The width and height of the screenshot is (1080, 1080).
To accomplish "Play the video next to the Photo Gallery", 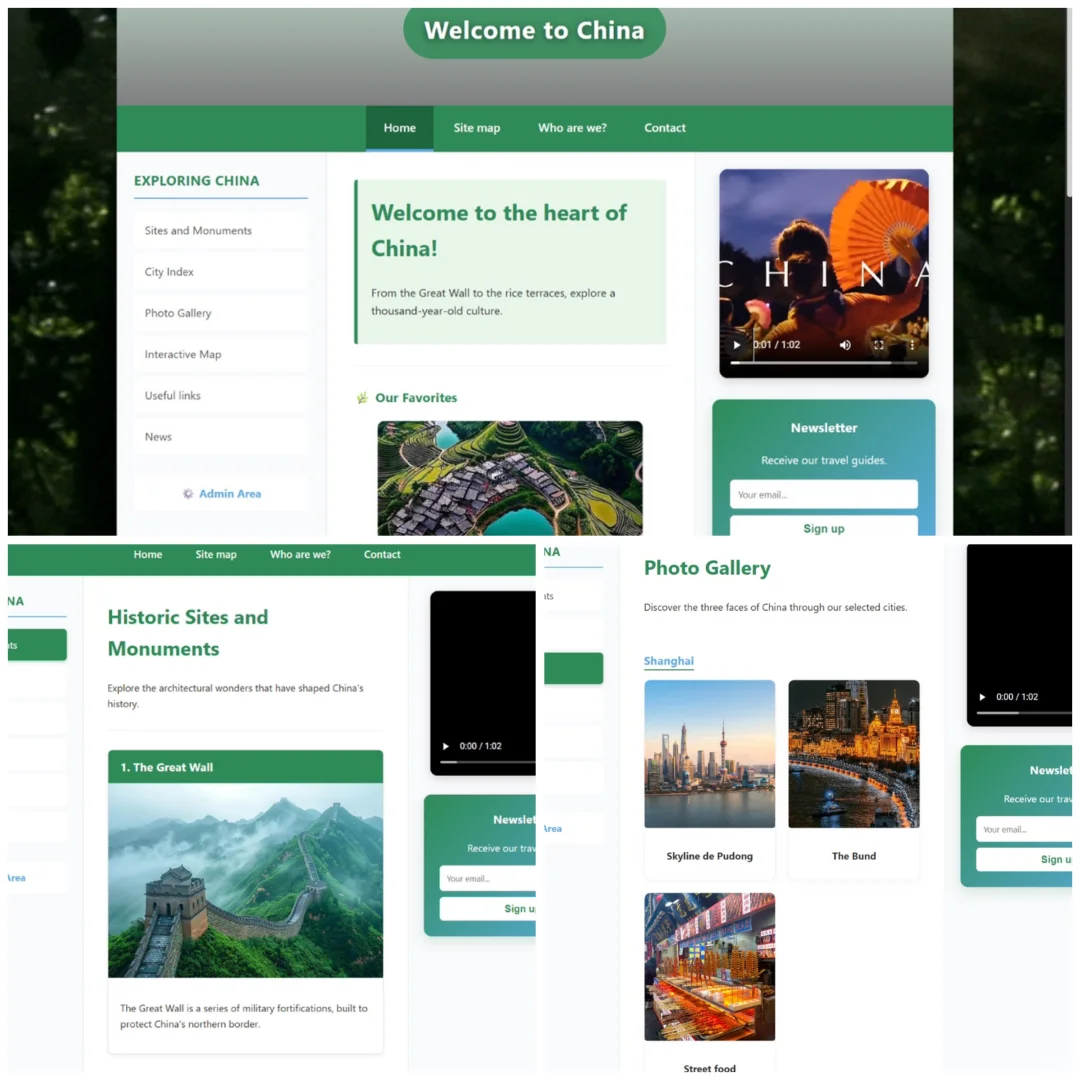I will pos(982,697).
